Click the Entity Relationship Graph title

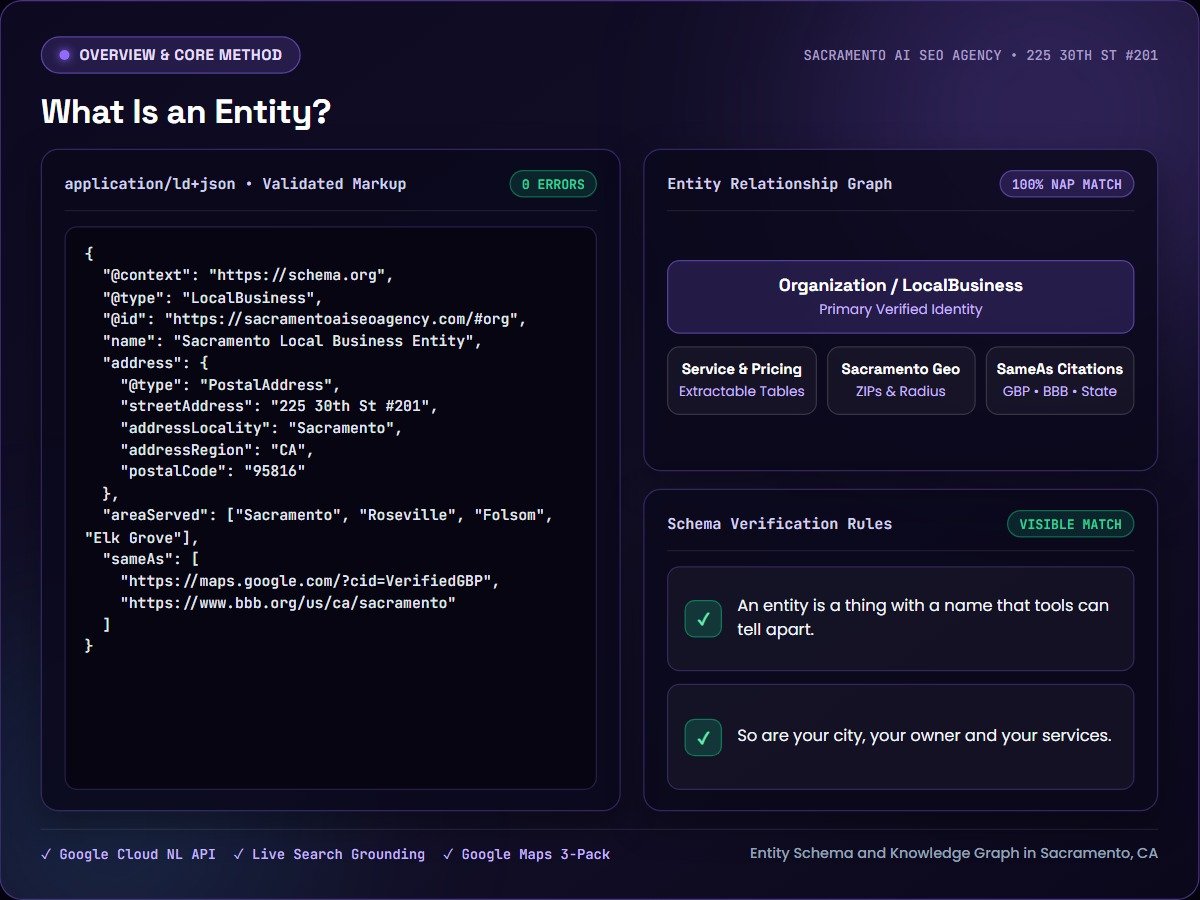(780, 184)
